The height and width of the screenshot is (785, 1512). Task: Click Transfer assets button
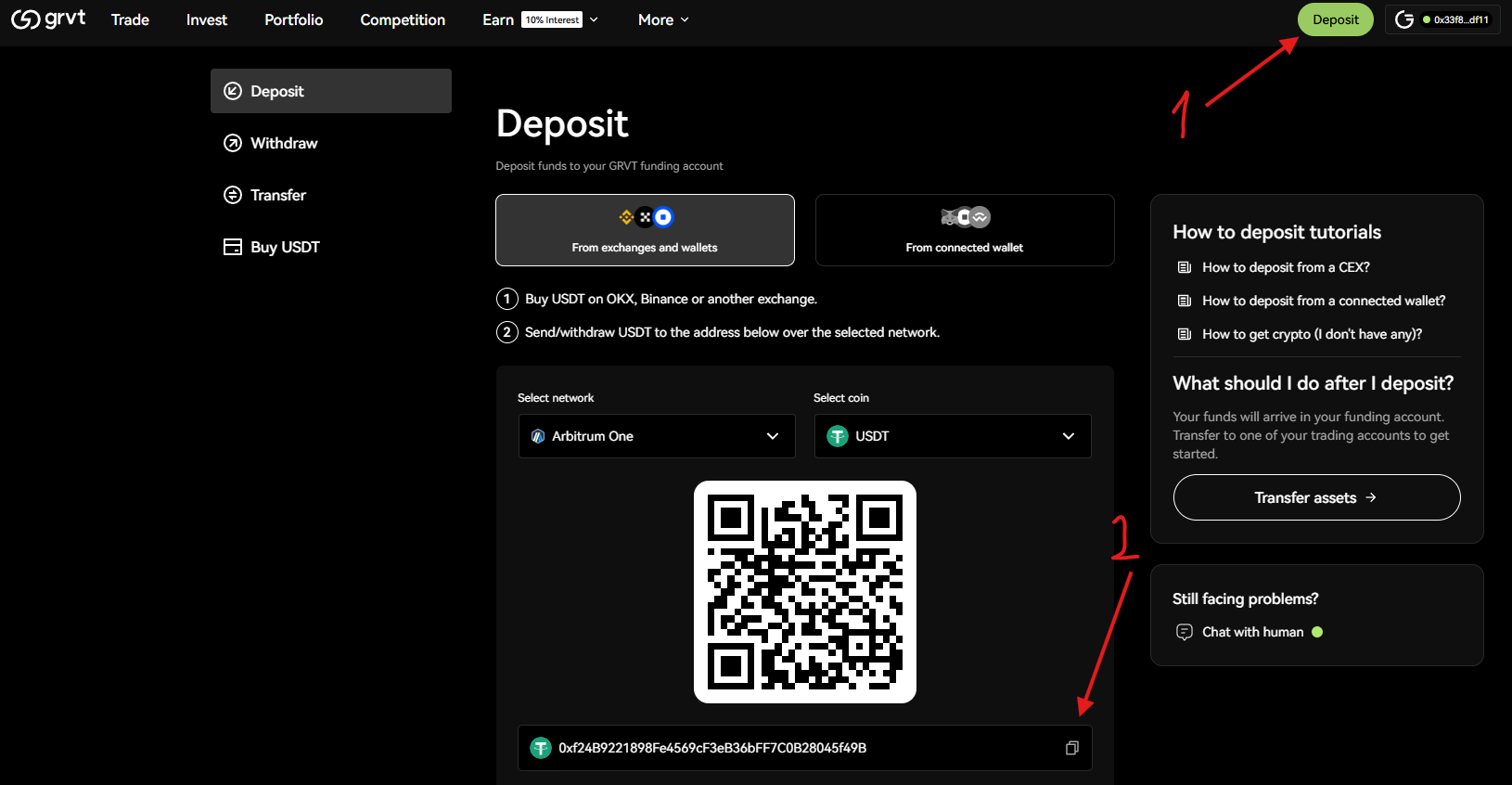[x=1316, y=497]
